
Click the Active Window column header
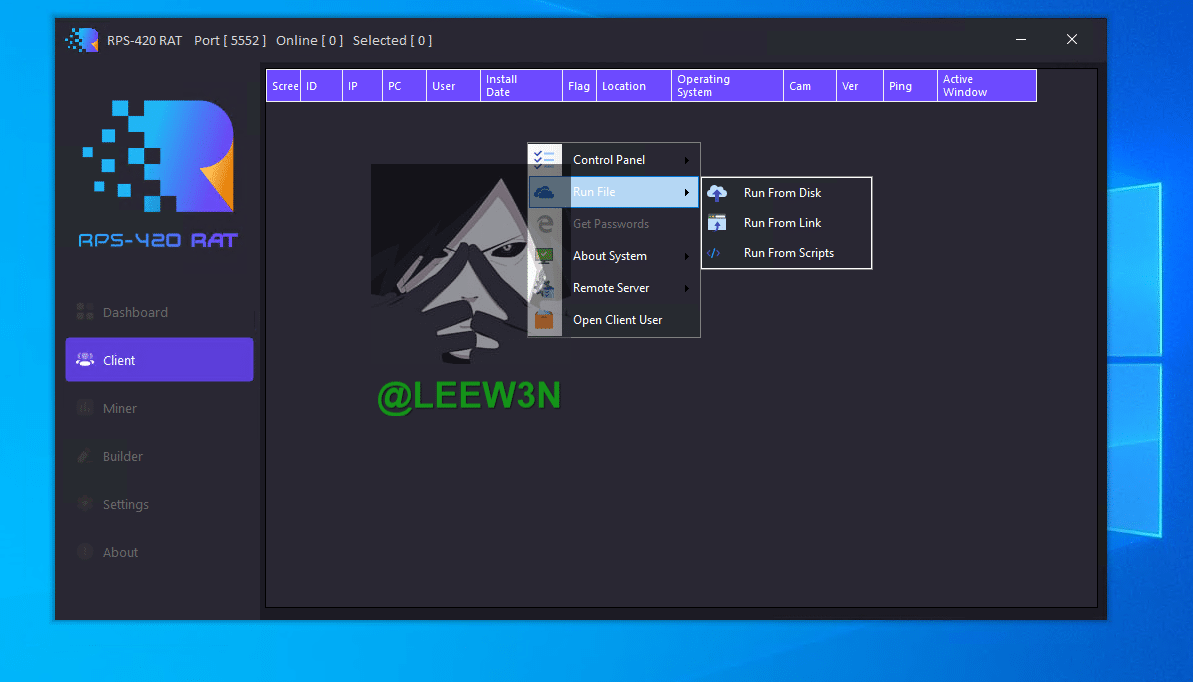click(986, 86)
